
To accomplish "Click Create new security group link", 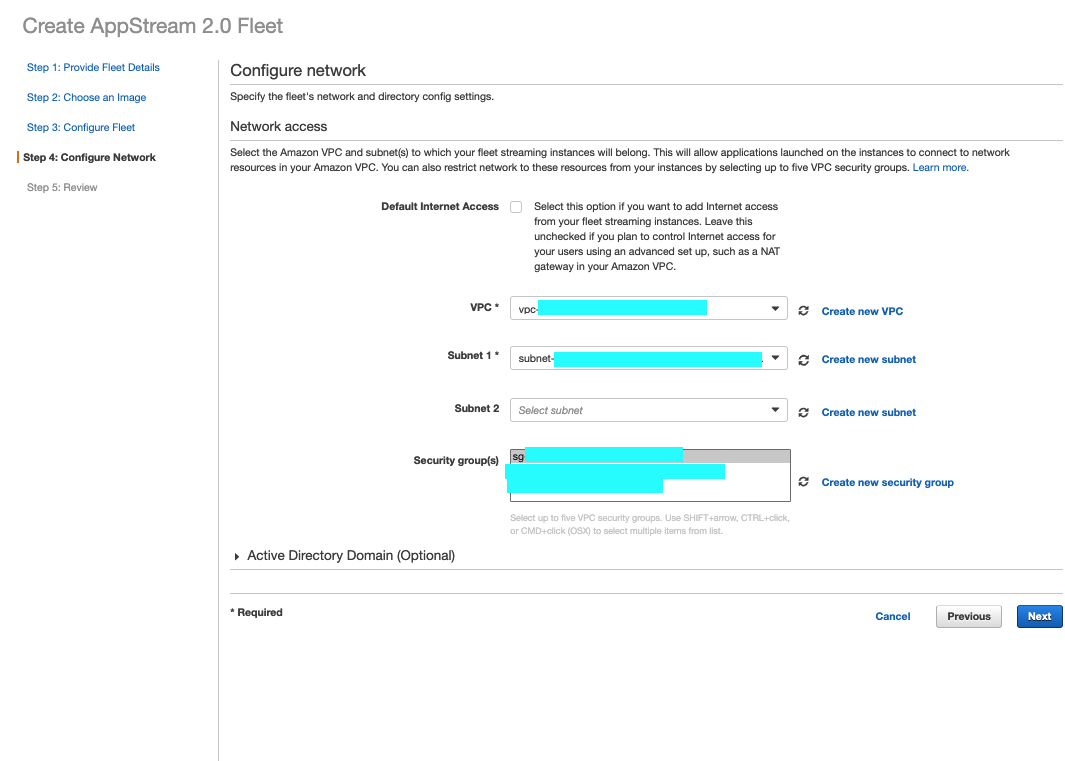I will coord(887,482).
